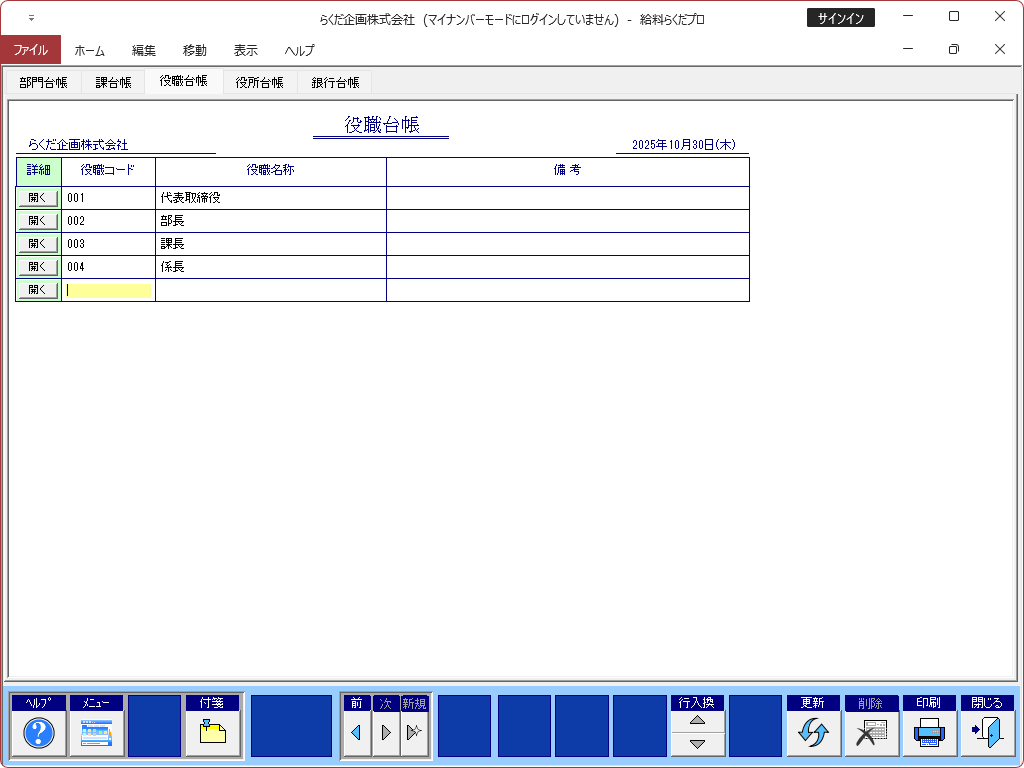This screenshot has height=768, width=1024.
Task: Open details for 代表取締役 row
Action: tap(38, 198)
